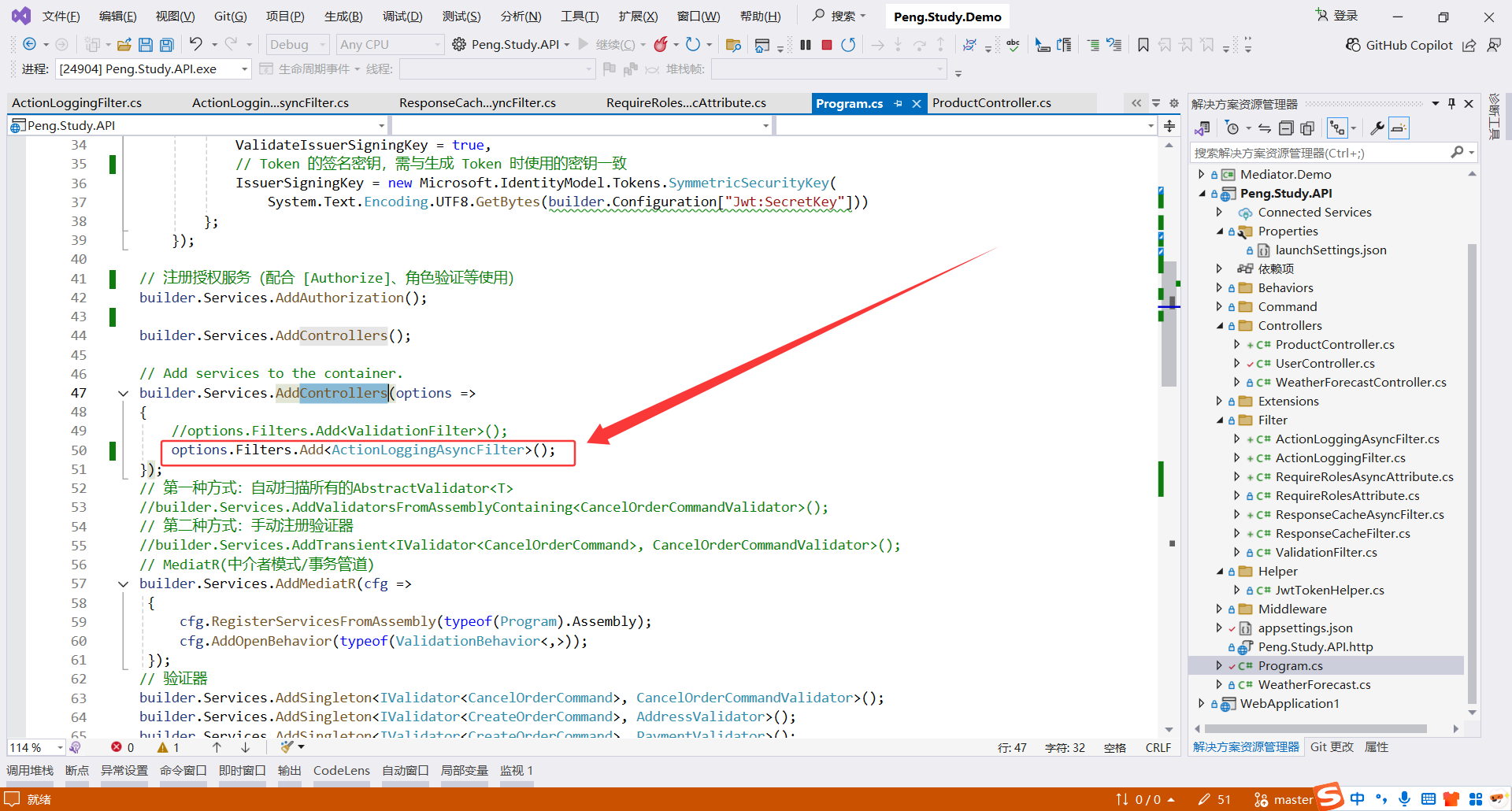This screenshot has width=1512, height=811.
Task: Collapse the AddControllers block at line 47
Action: (x=123, y=393)
